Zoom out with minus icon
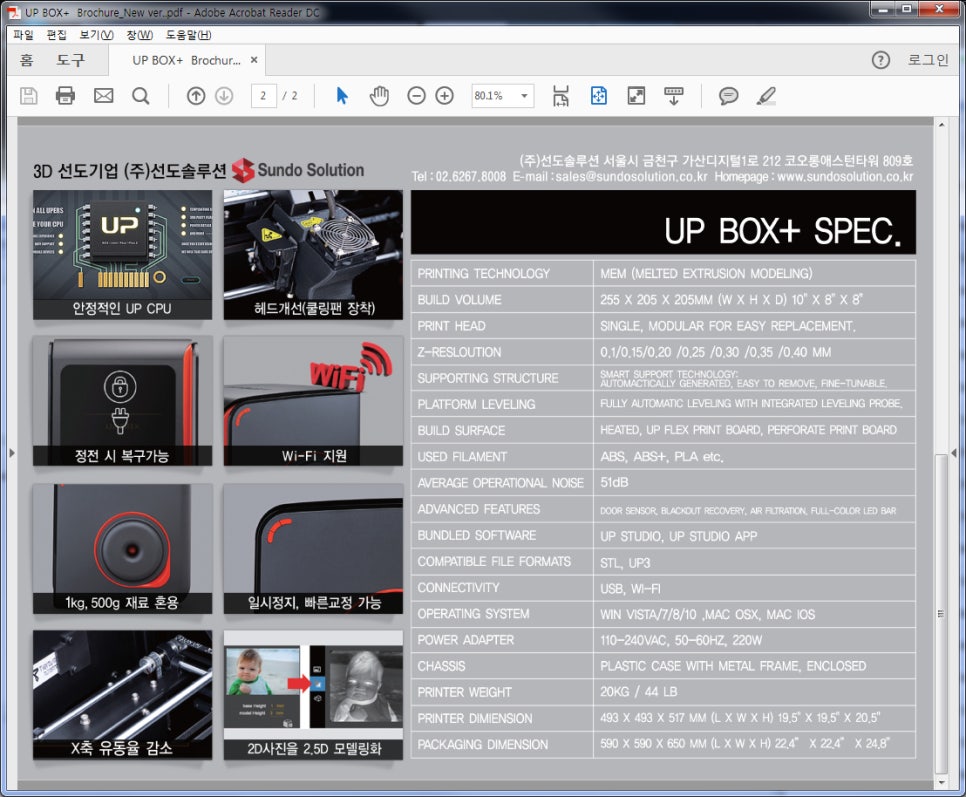The height and width of the screenshot is (797, 966). [x=416, y=96]
